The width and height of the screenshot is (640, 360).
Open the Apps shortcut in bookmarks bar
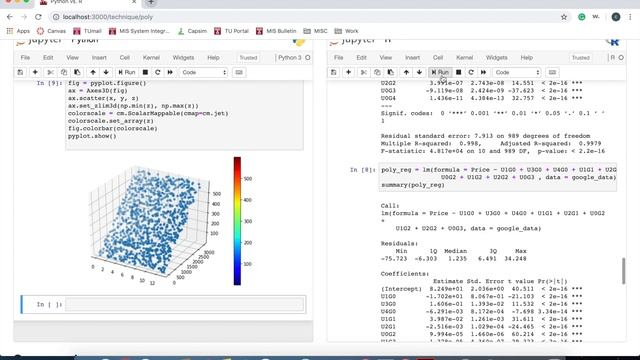[x=18, y=31]
